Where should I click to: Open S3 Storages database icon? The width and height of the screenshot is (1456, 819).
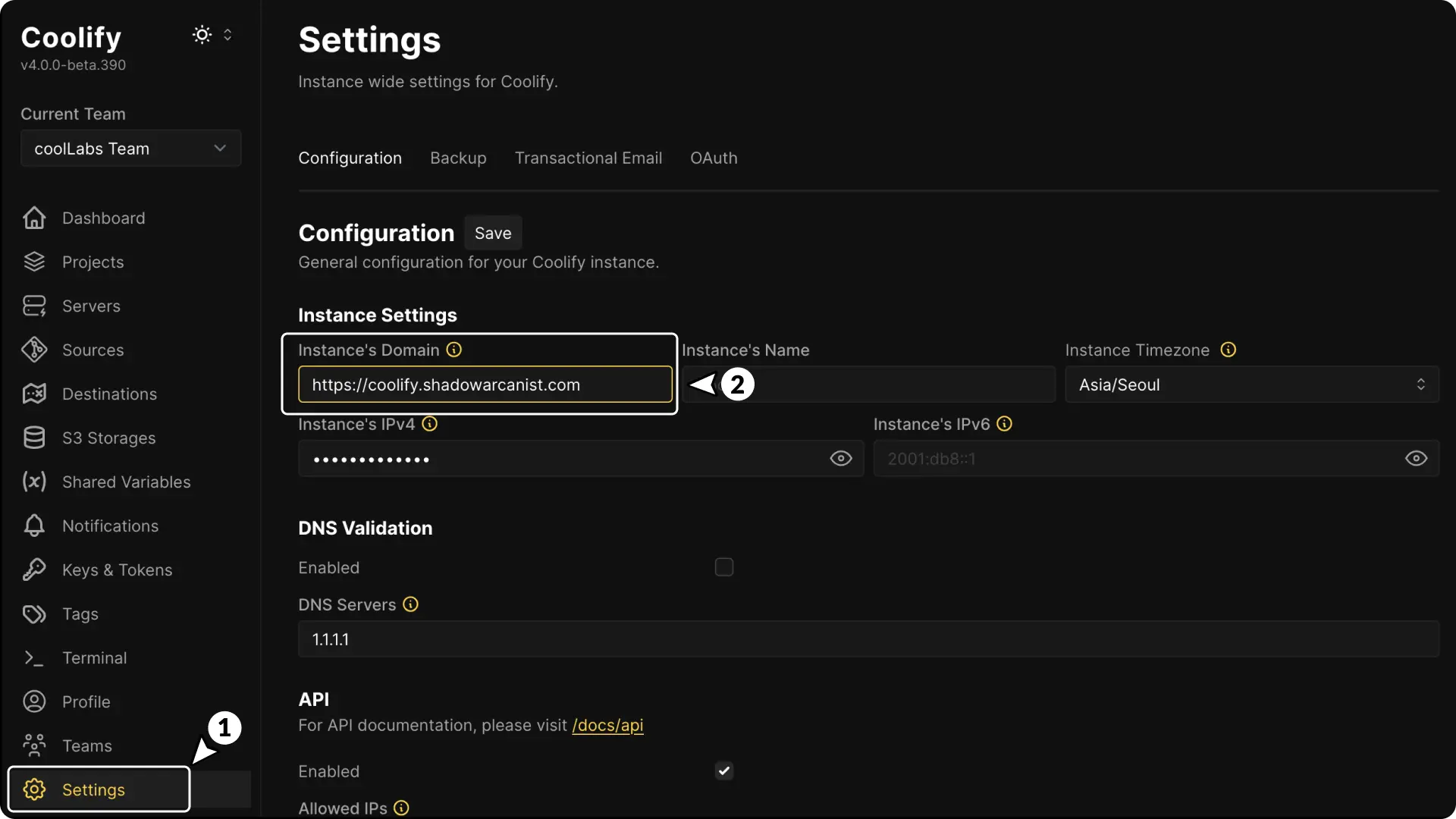pyautogui.click(x=34, y=438)
